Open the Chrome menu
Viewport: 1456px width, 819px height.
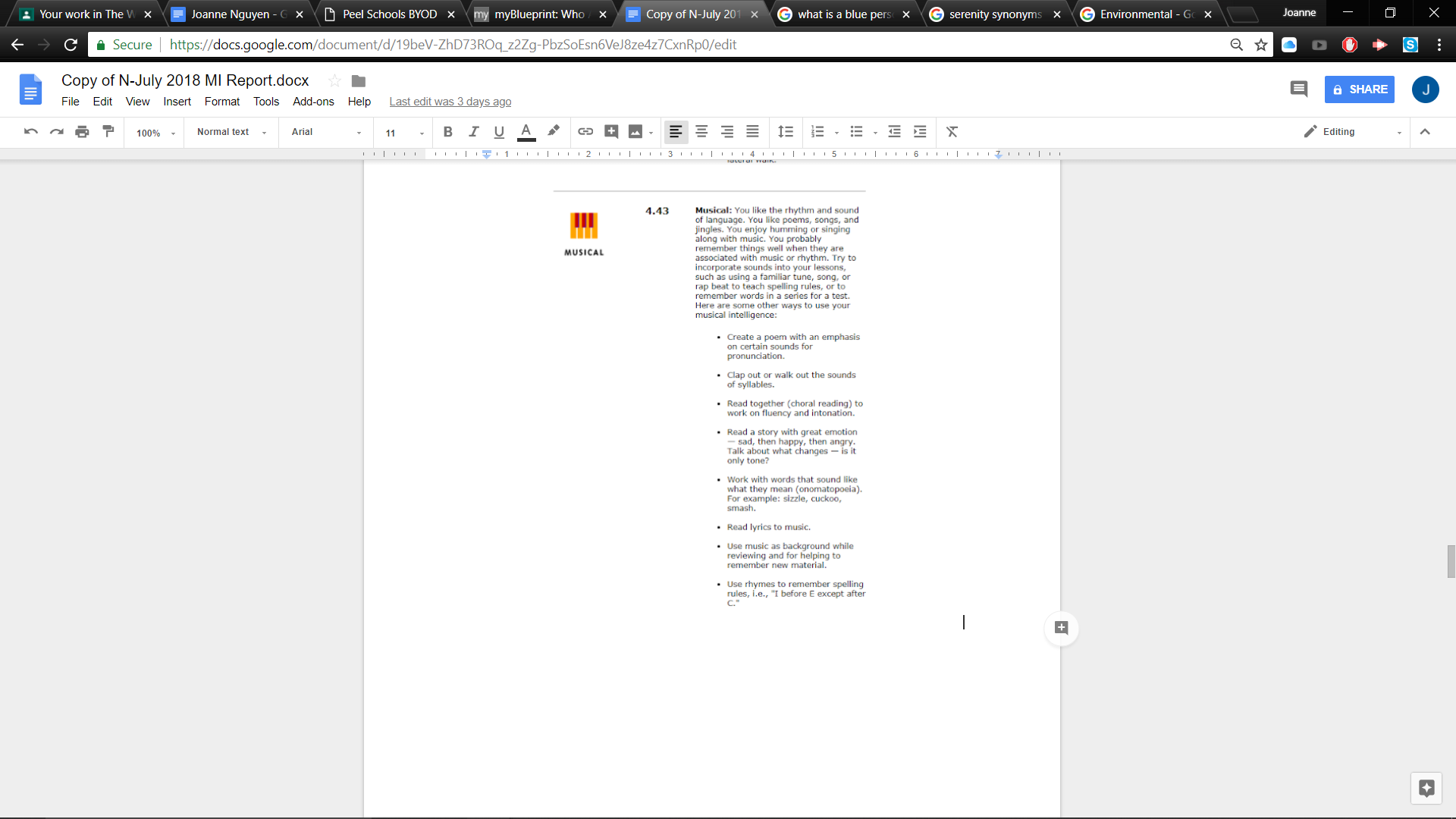tap(1439, 45)
